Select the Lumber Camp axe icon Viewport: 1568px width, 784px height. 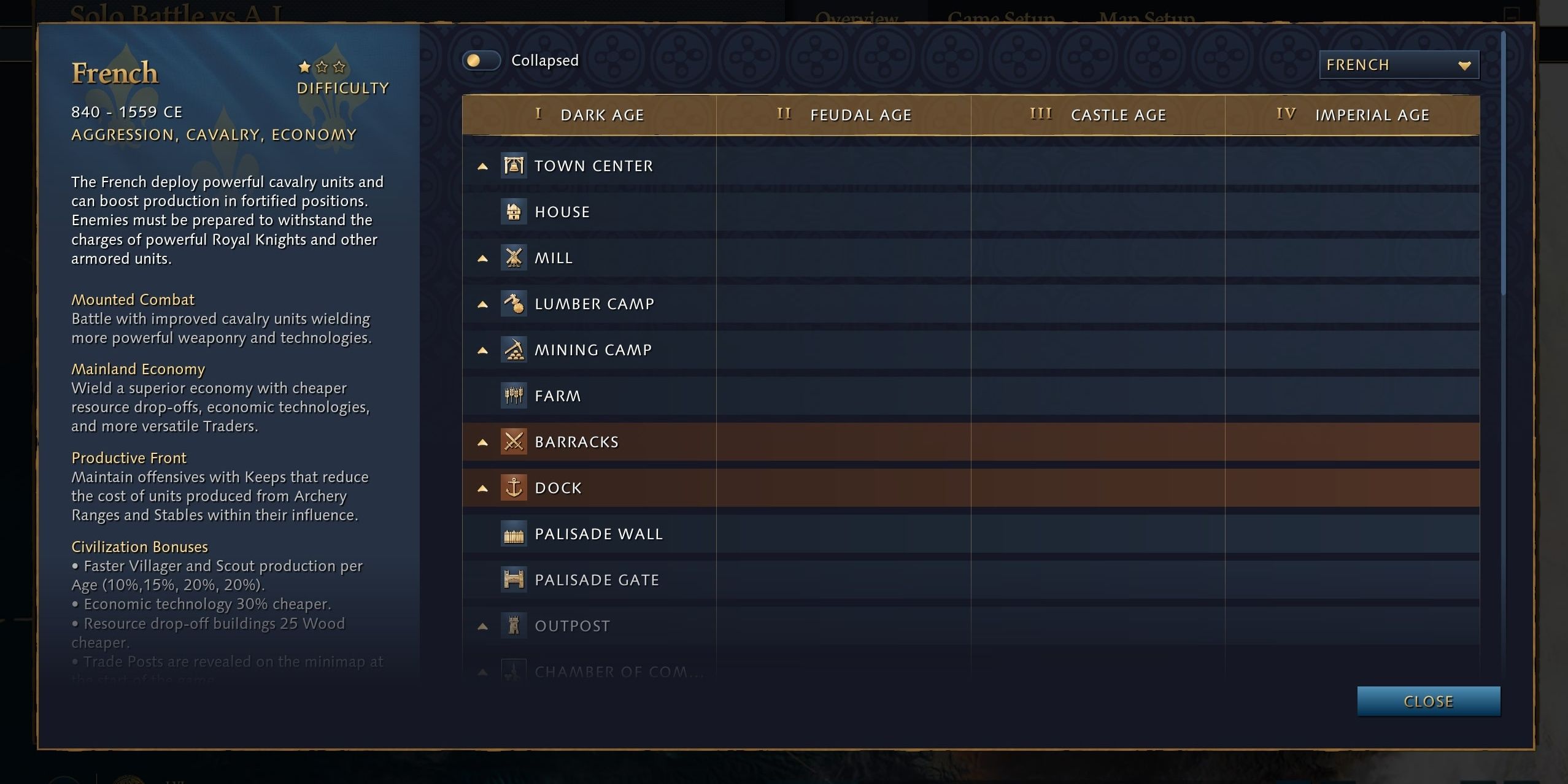pos(514,304)
